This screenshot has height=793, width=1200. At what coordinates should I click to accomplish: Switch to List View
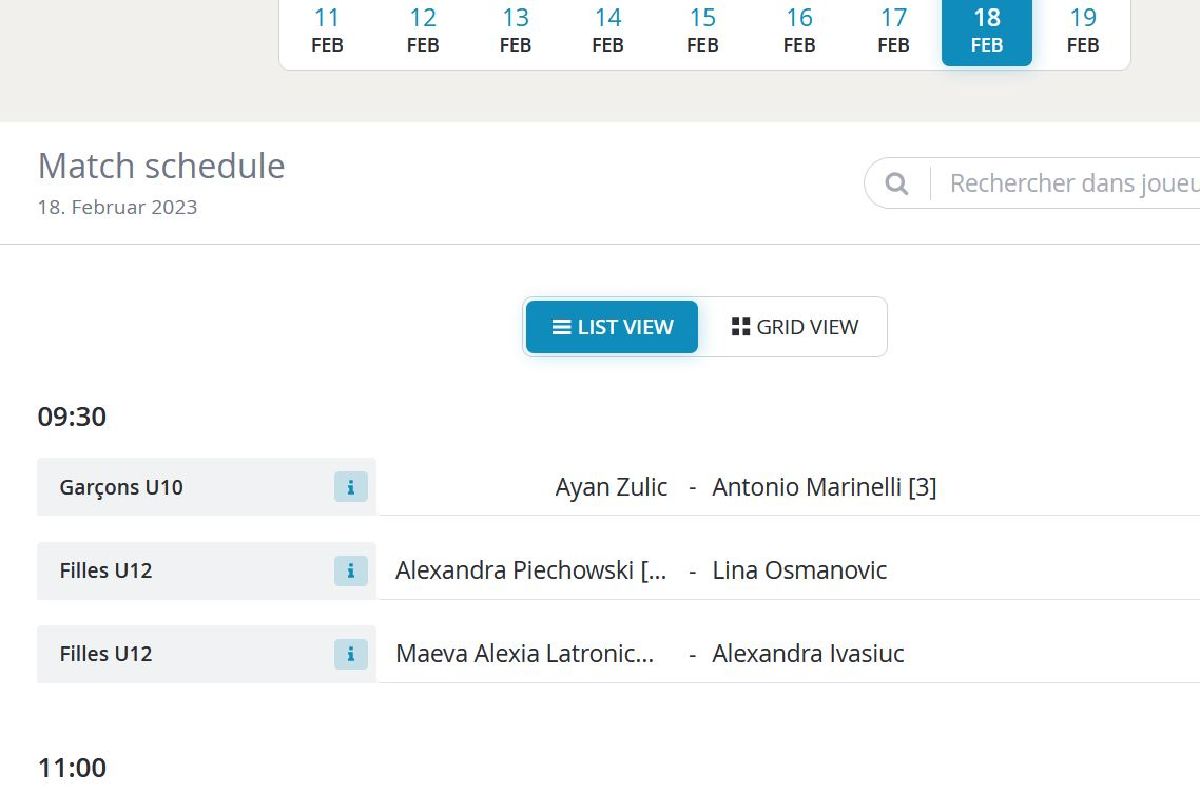point(612,327)
